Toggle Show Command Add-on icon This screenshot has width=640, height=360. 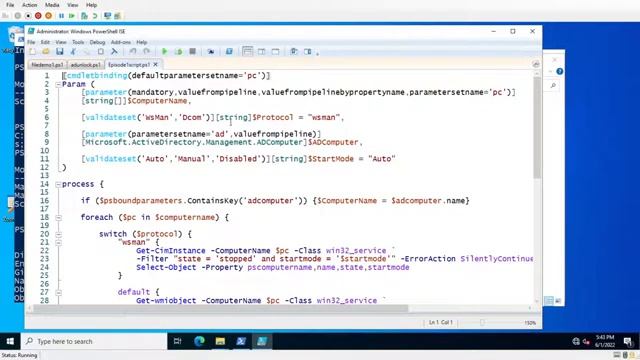click(307, 51)
